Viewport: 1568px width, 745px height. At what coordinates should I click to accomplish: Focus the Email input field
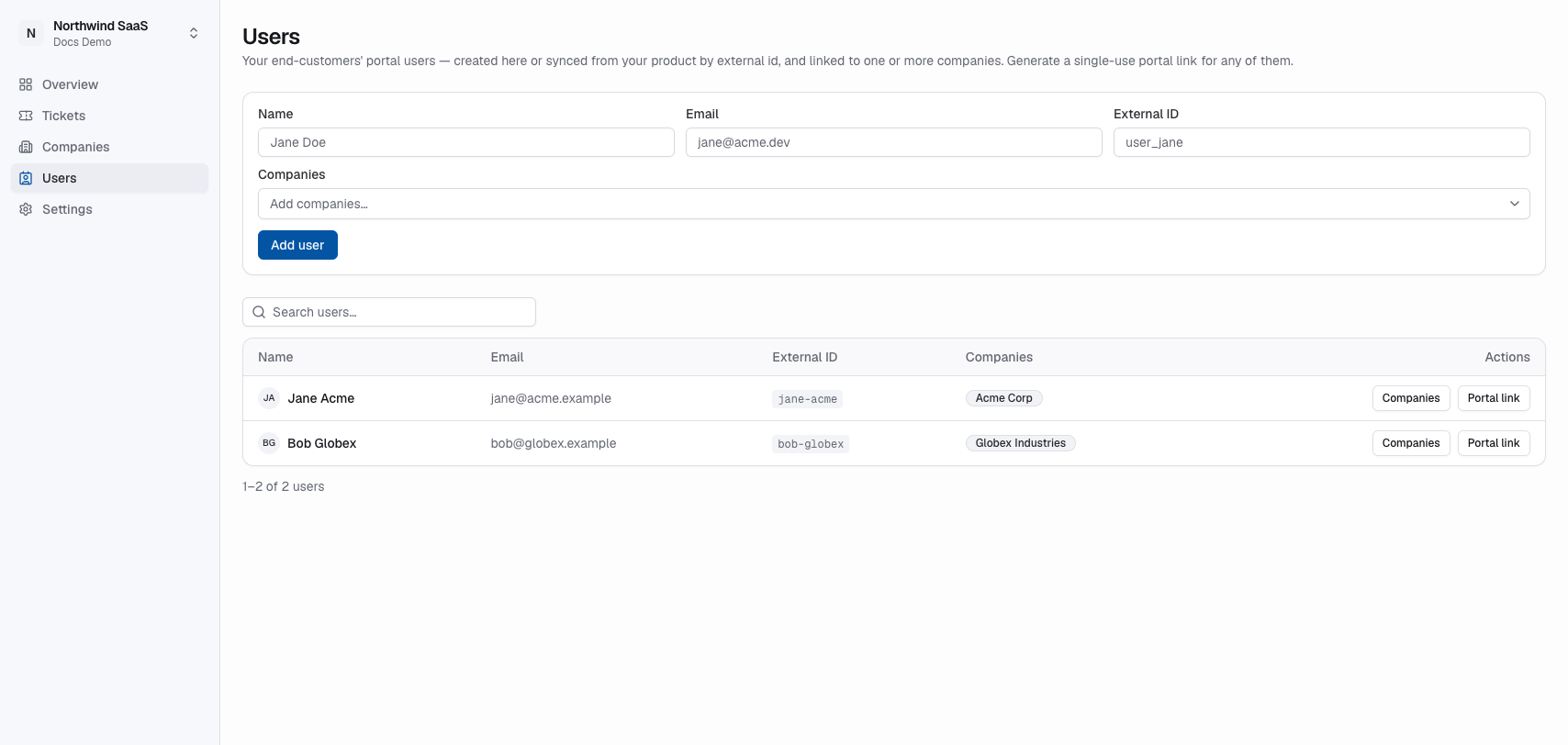893,142
